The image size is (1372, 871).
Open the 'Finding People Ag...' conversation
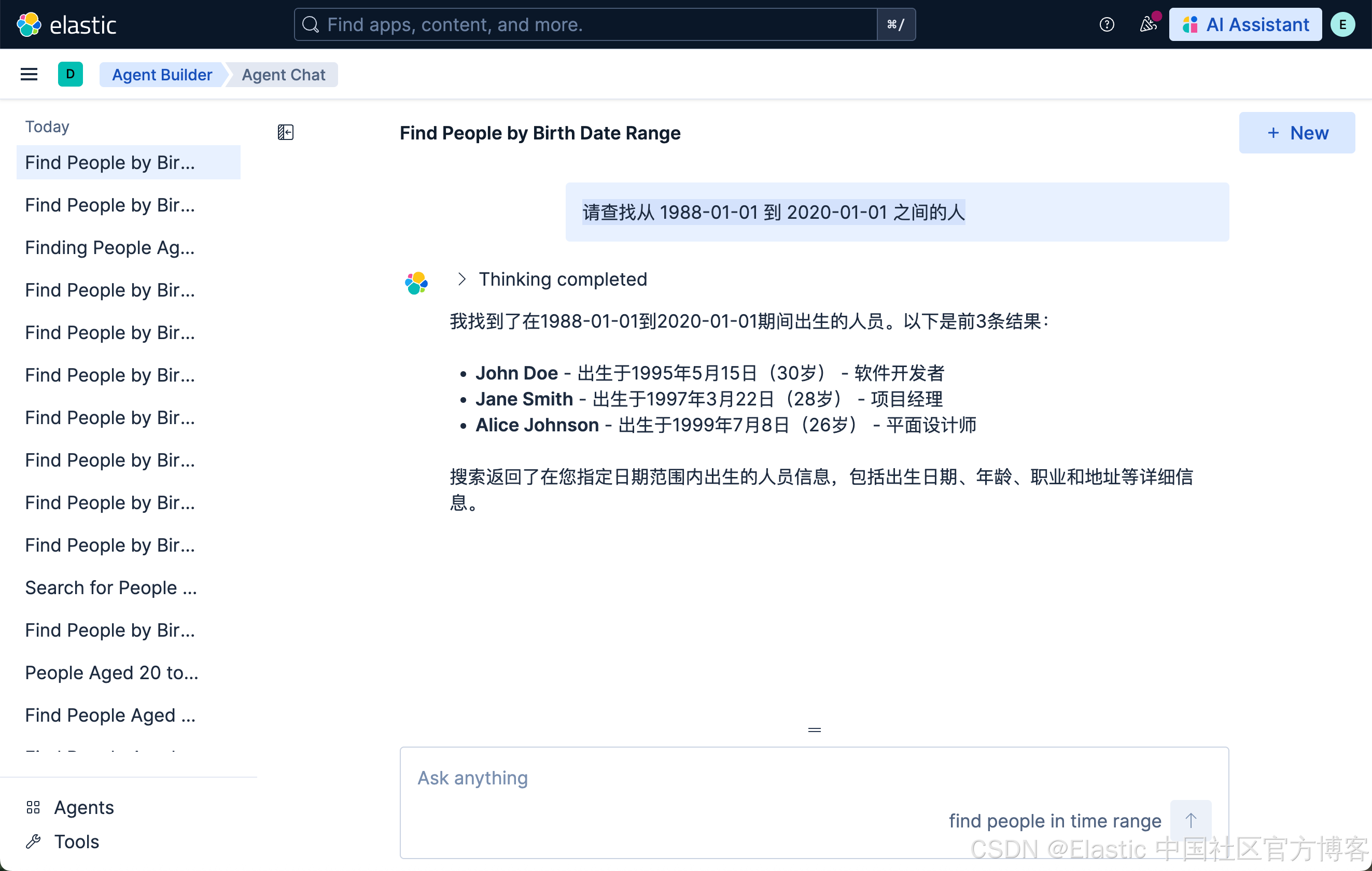click(x=110, y=248)
